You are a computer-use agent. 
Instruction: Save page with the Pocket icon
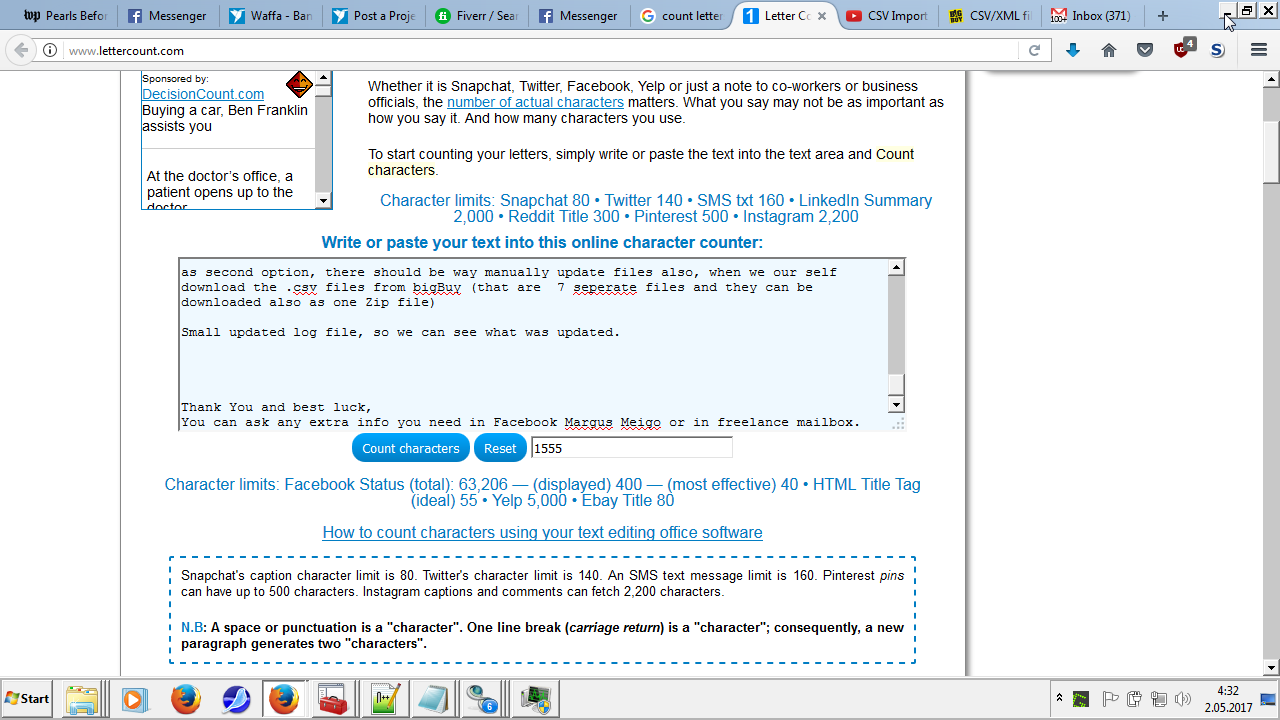click(1145, 50)
